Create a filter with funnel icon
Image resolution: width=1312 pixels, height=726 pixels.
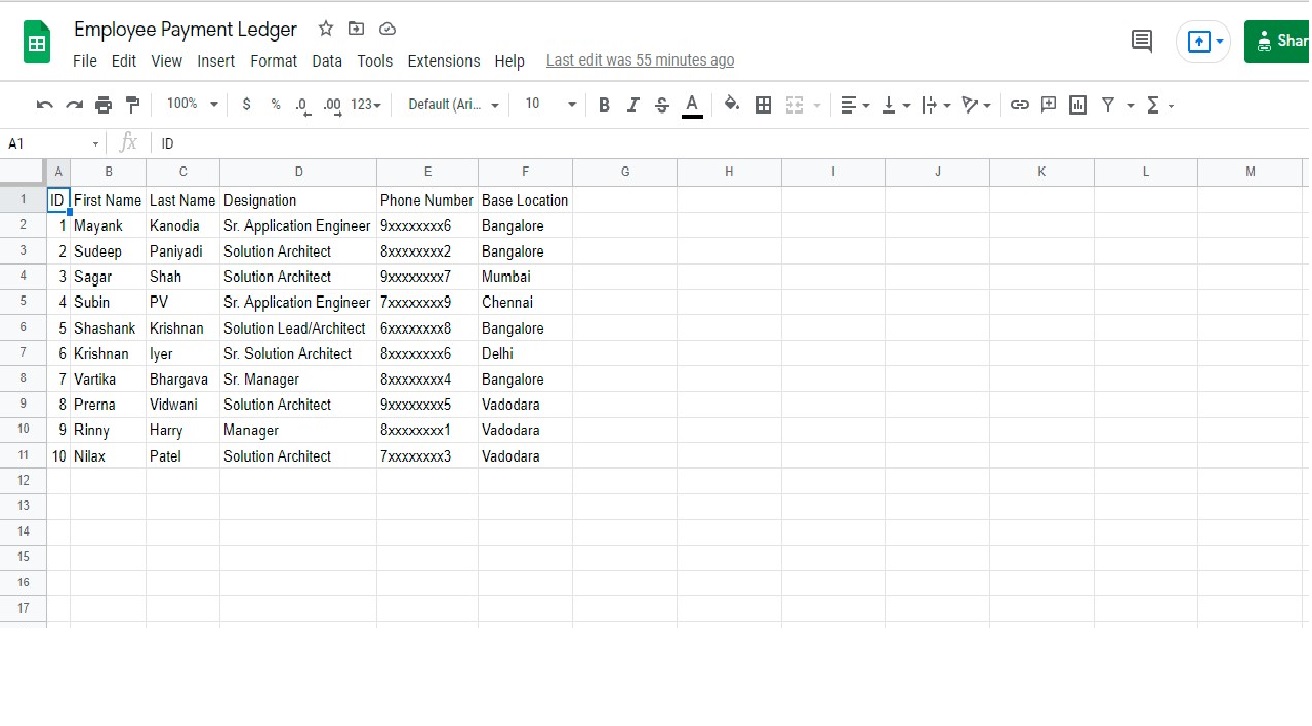pyautogui.click(x=1108, y=104)
